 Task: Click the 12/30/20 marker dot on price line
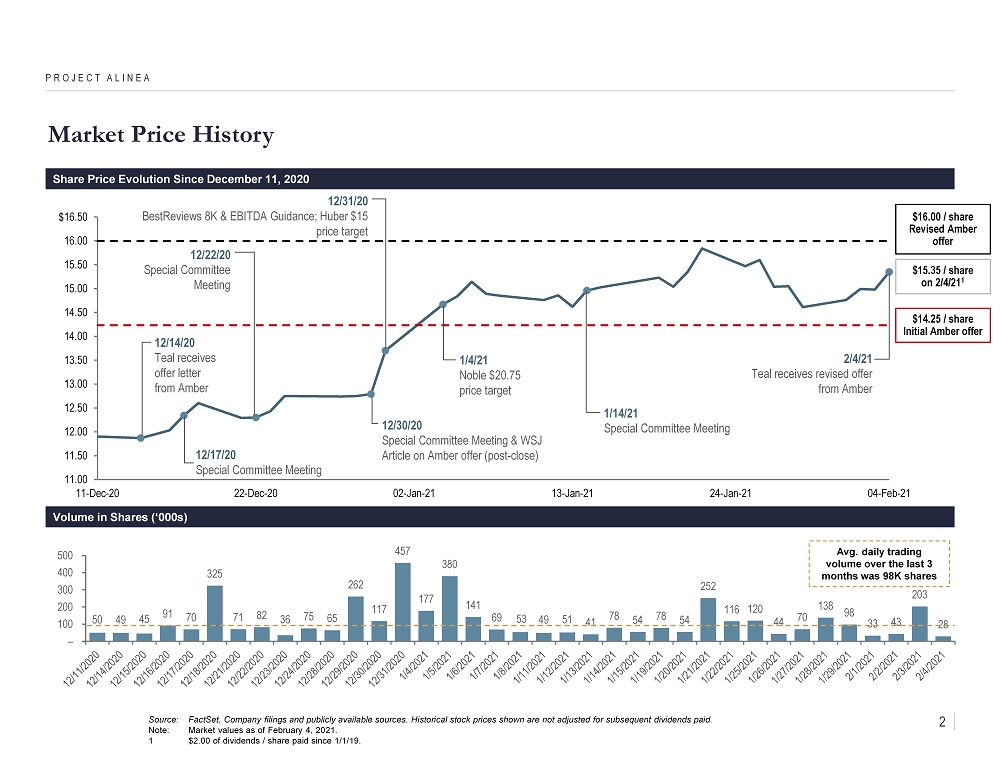371,394
